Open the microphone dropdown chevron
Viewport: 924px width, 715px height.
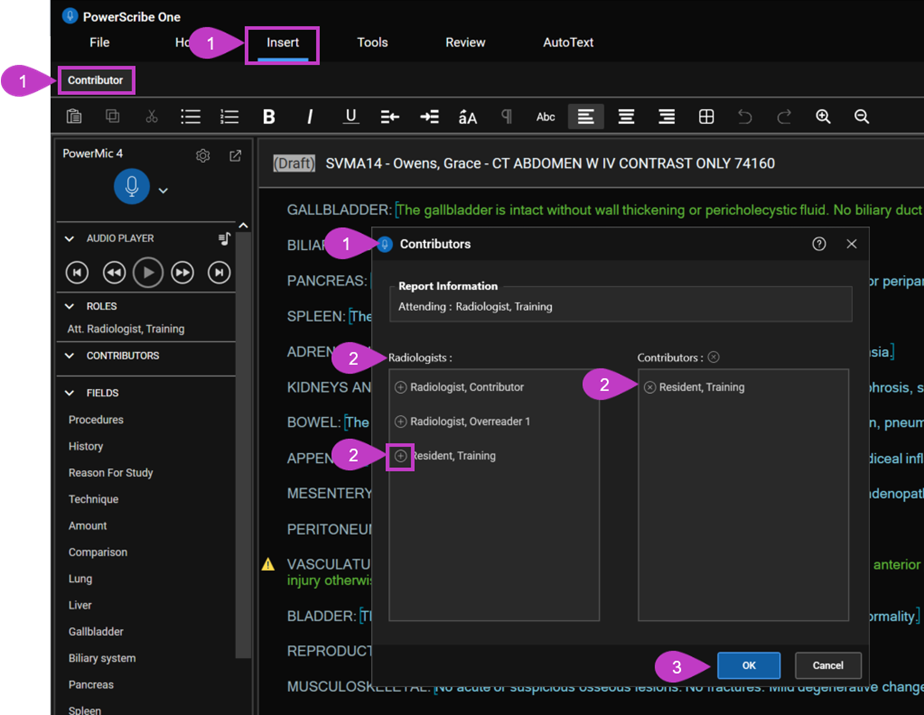click(x=163, y=190)
